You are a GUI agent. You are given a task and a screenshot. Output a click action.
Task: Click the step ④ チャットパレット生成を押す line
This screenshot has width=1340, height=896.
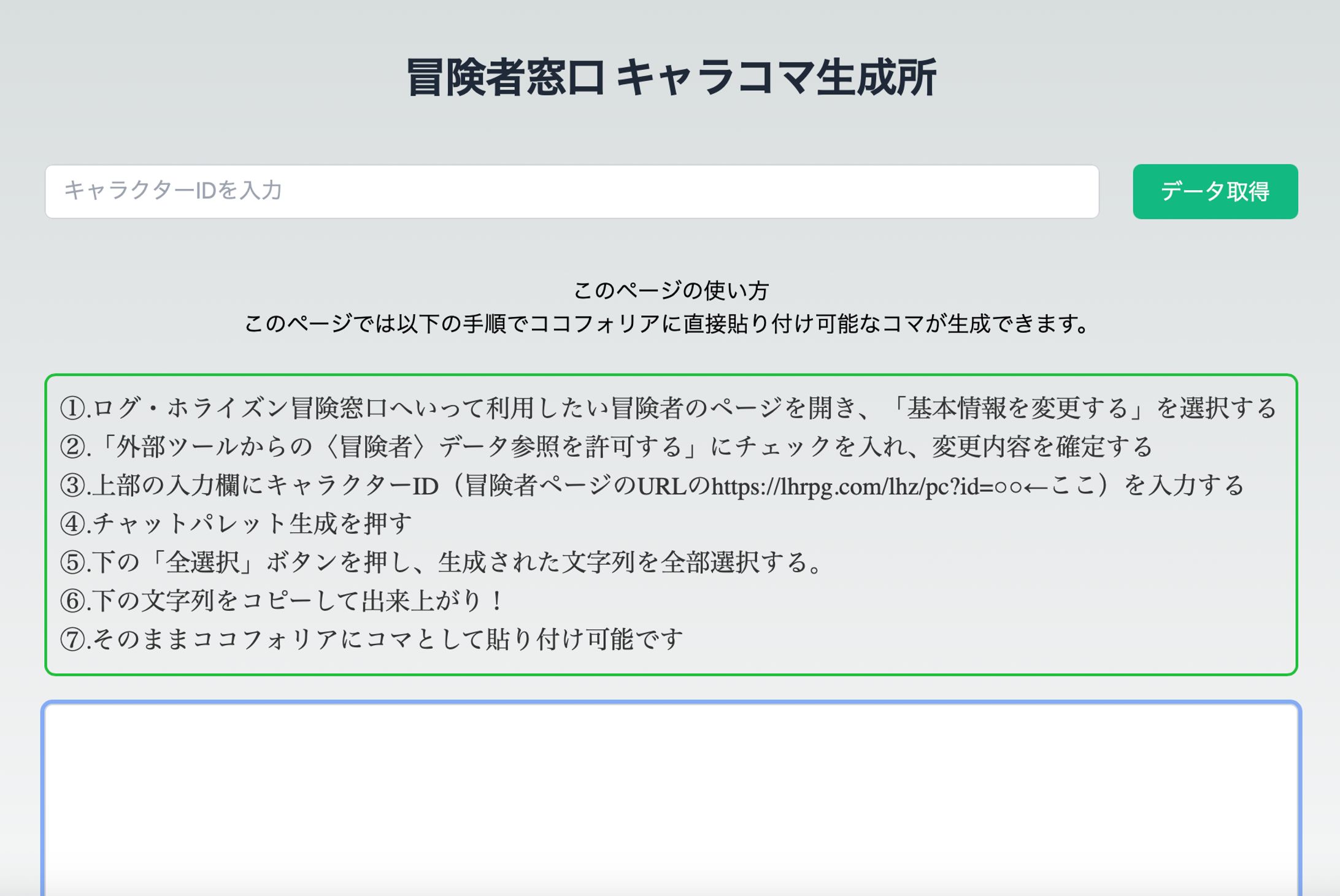(x=236, y=523)
